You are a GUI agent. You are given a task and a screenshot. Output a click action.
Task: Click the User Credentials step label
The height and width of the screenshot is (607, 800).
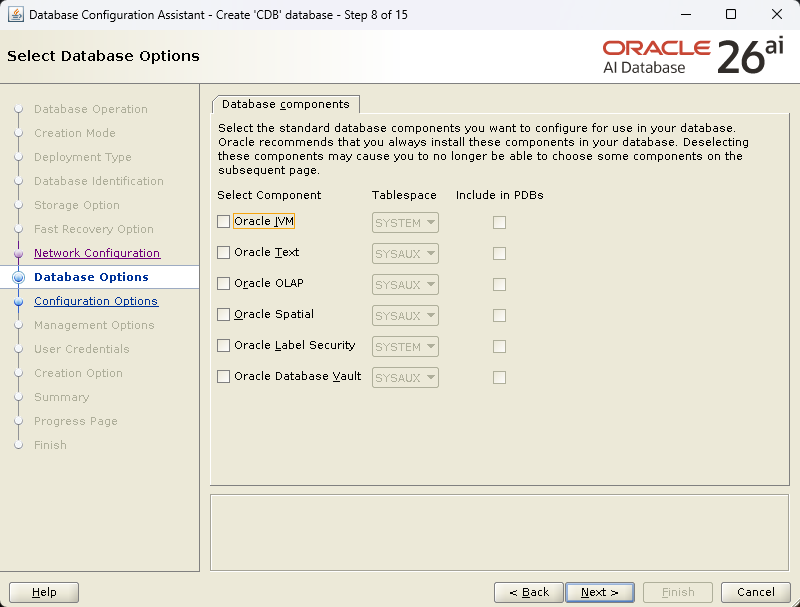pyautogui.click(x=82, y=349)
